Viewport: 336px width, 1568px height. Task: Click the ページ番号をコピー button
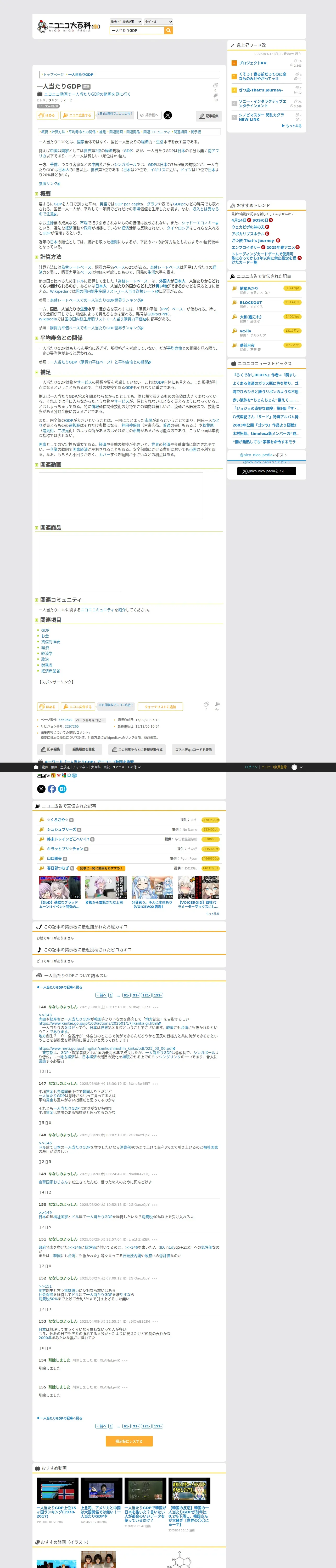click(x=90, y=720)
